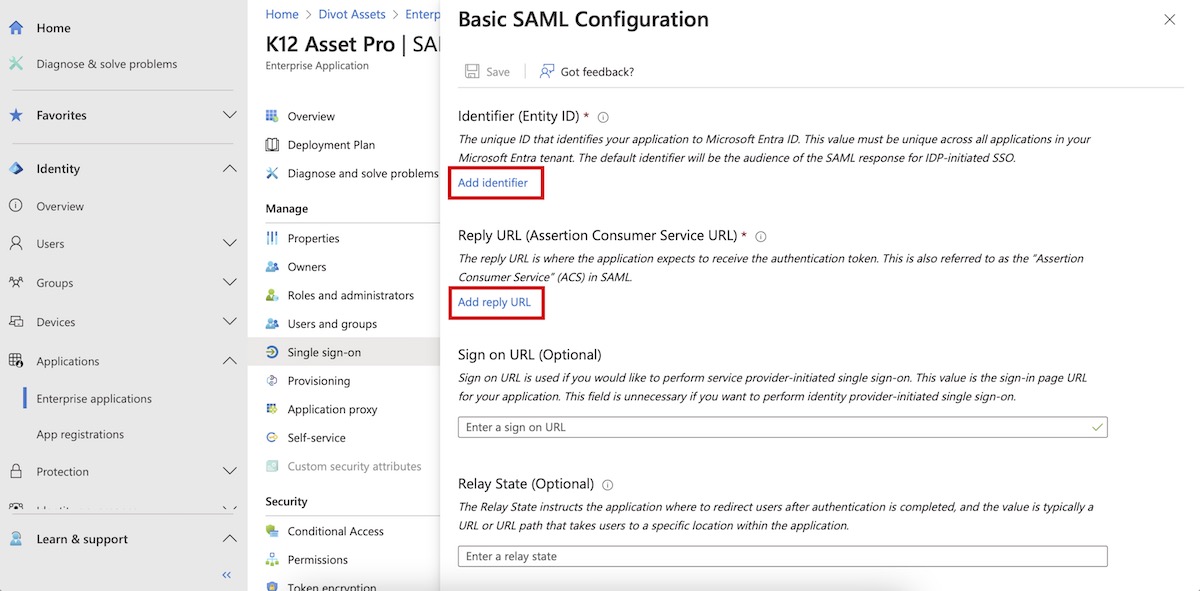Click the Relay State input field

point(782,556)
